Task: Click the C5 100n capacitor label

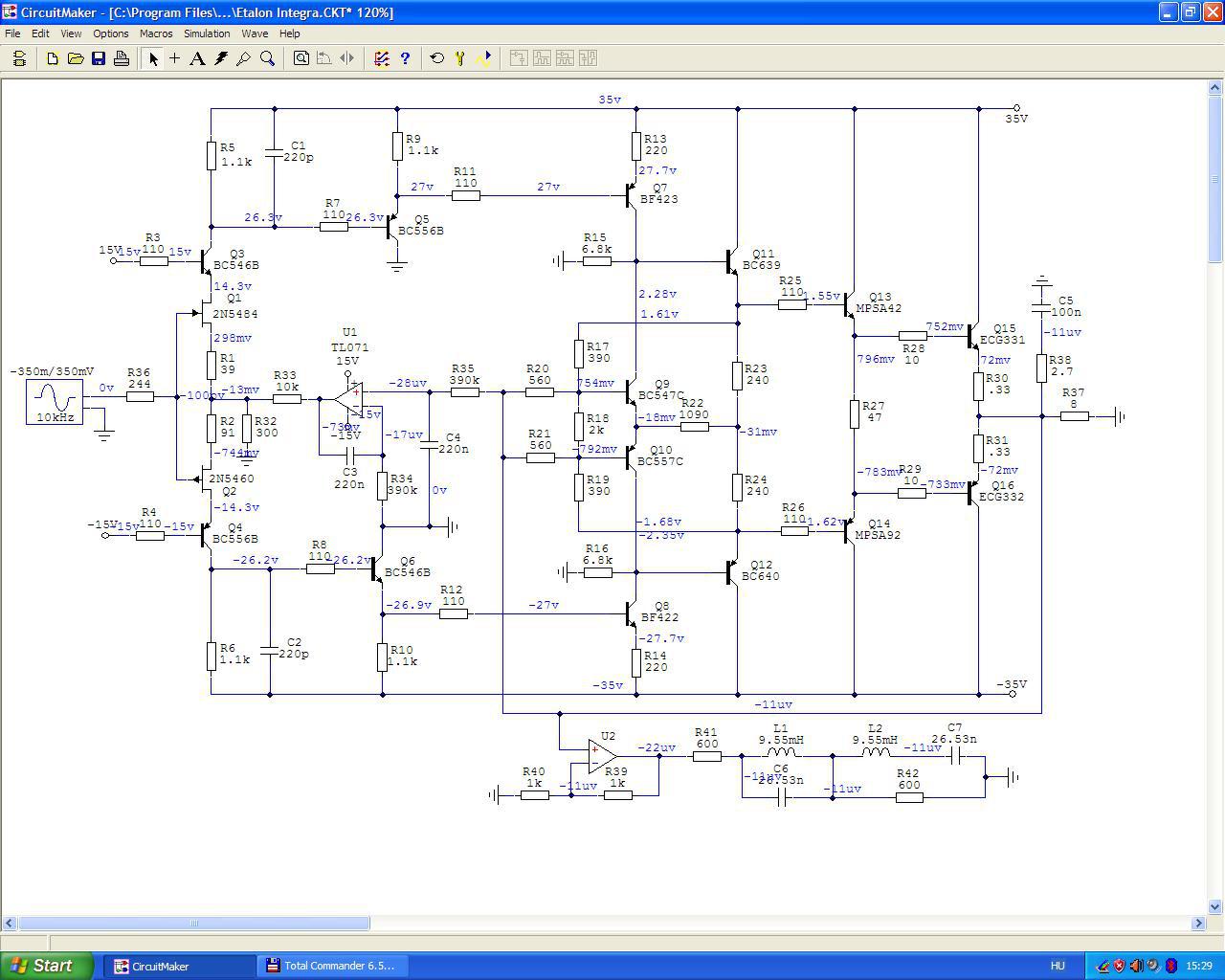Action: click(1066, 306)
